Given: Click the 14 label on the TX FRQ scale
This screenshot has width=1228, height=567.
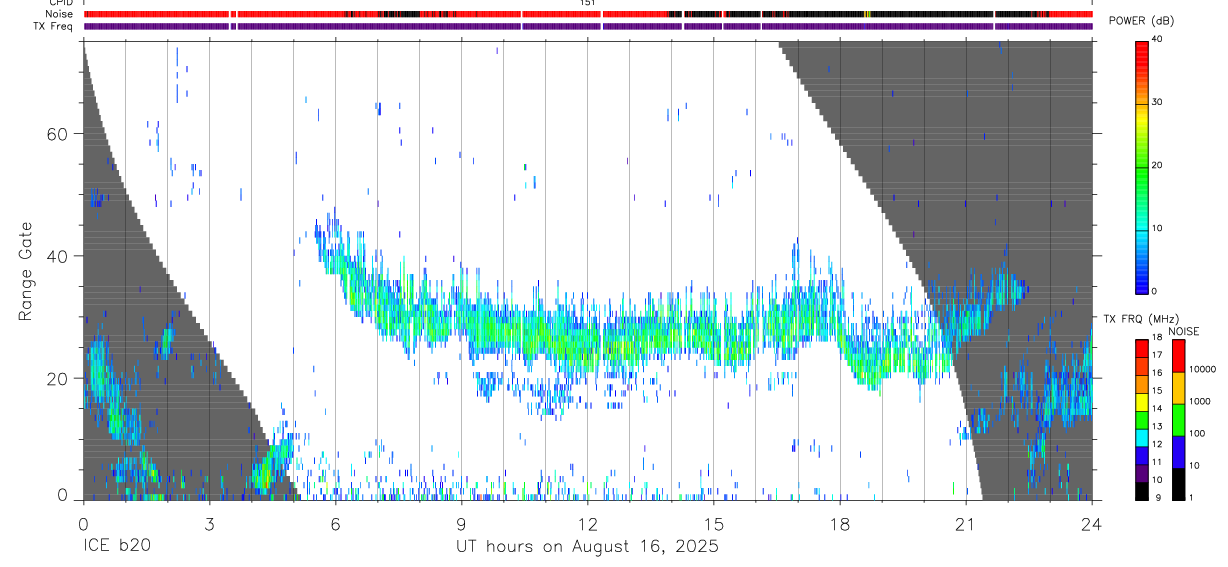Looking at the screenshot, I should click(1158, 408).
